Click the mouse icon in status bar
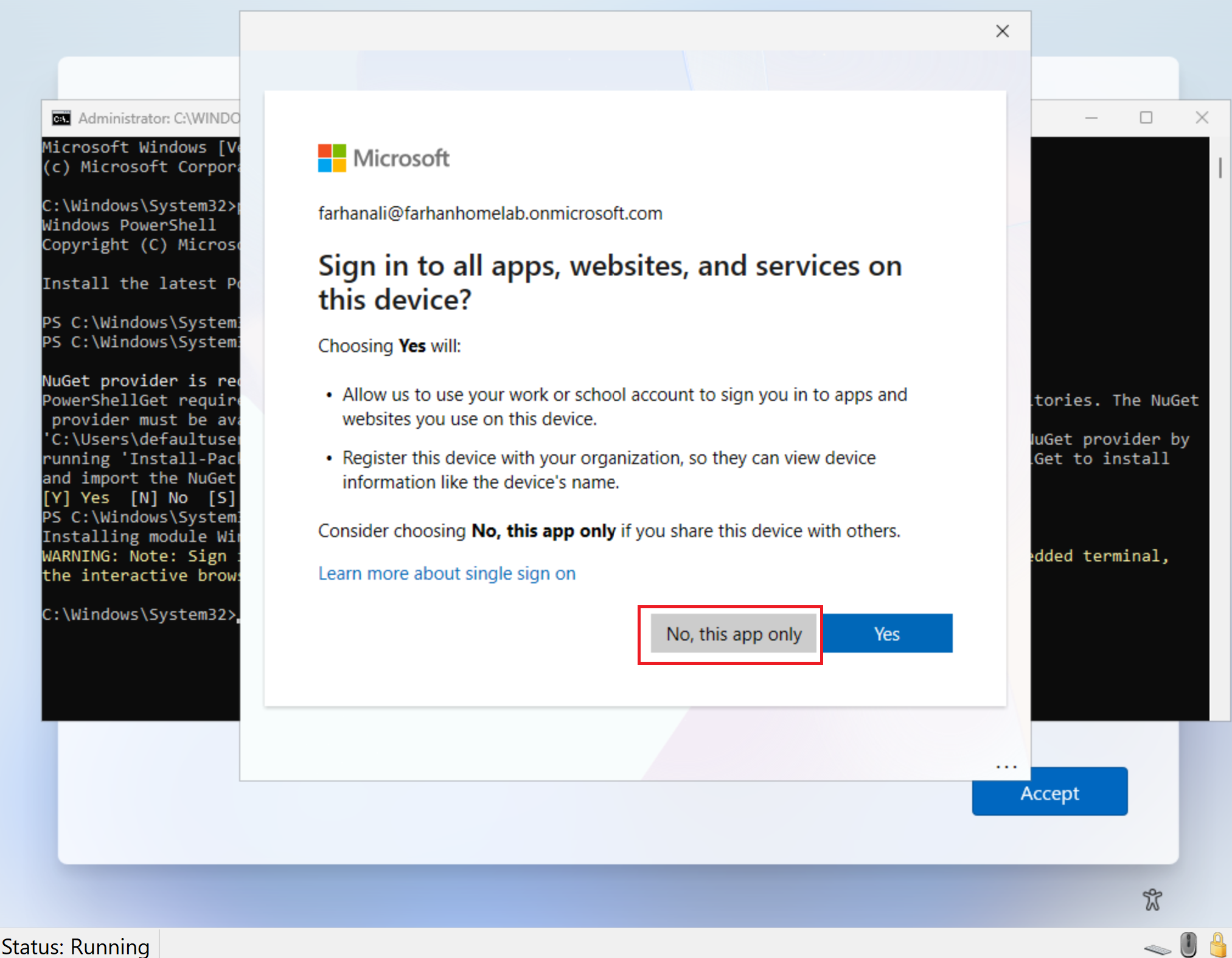 [x=1188, y=945]
